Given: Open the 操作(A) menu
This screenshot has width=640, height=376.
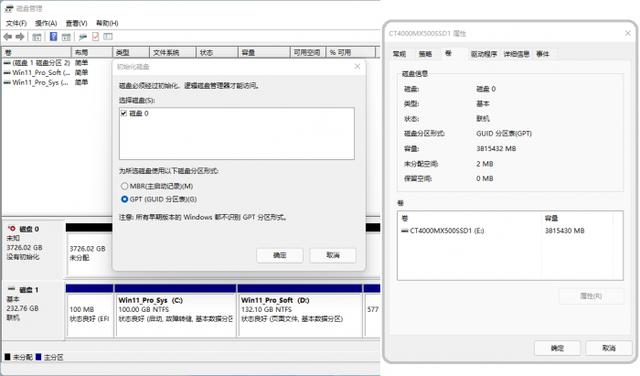Looking at the screenshot, I should point(46,23).
